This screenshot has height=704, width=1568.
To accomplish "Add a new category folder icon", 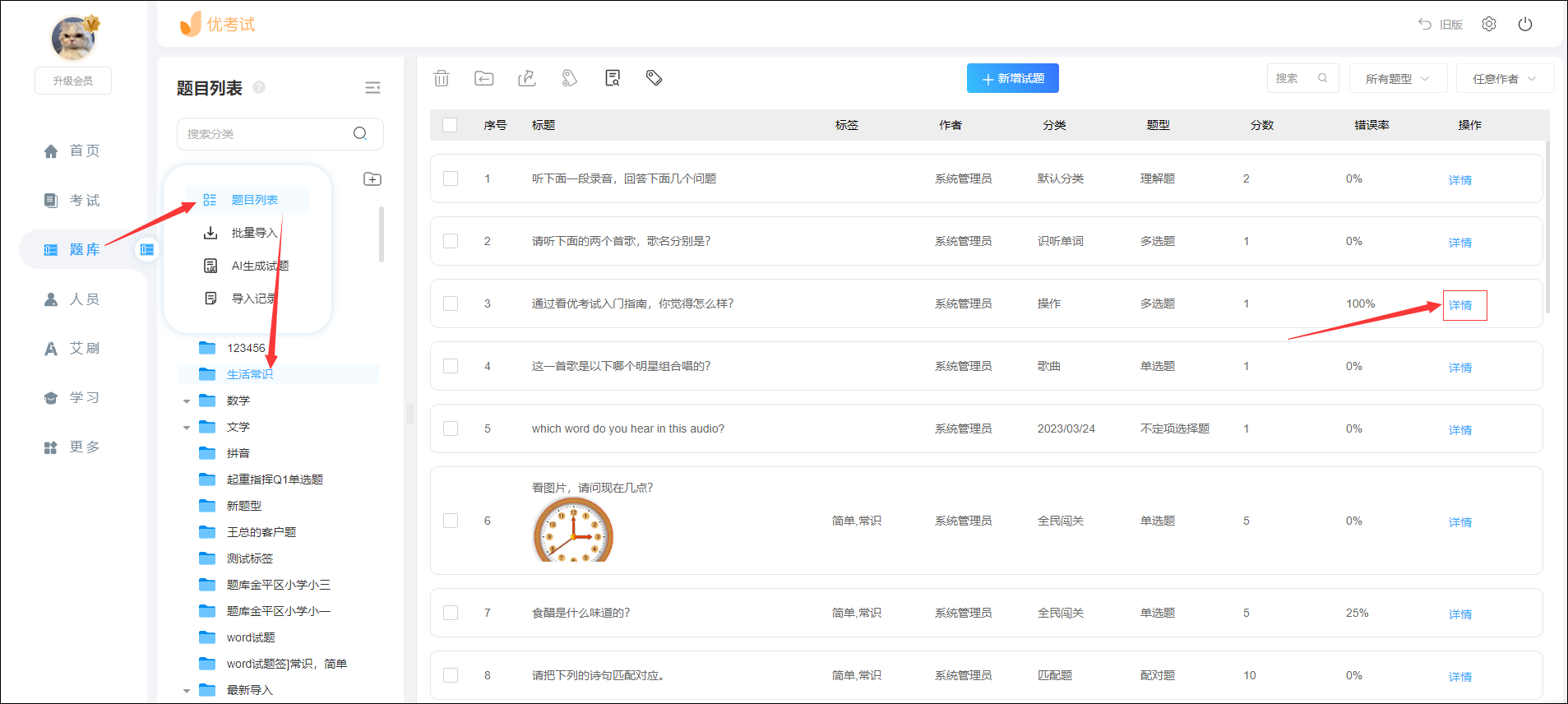I will click(372, 179).
